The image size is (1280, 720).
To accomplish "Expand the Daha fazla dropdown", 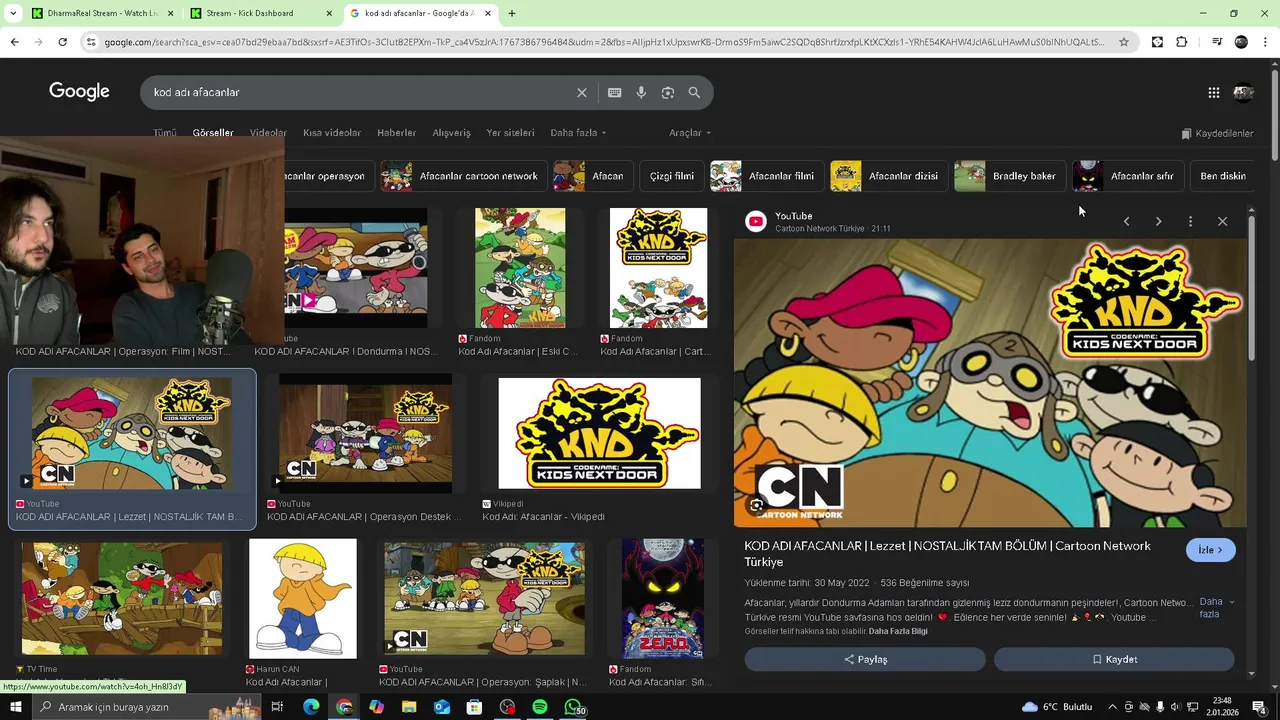I will (578, 133).
